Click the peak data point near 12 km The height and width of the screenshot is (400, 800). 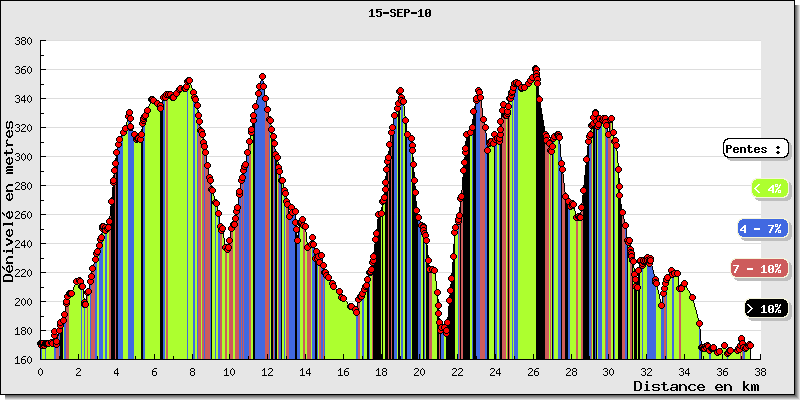point(262,76)
